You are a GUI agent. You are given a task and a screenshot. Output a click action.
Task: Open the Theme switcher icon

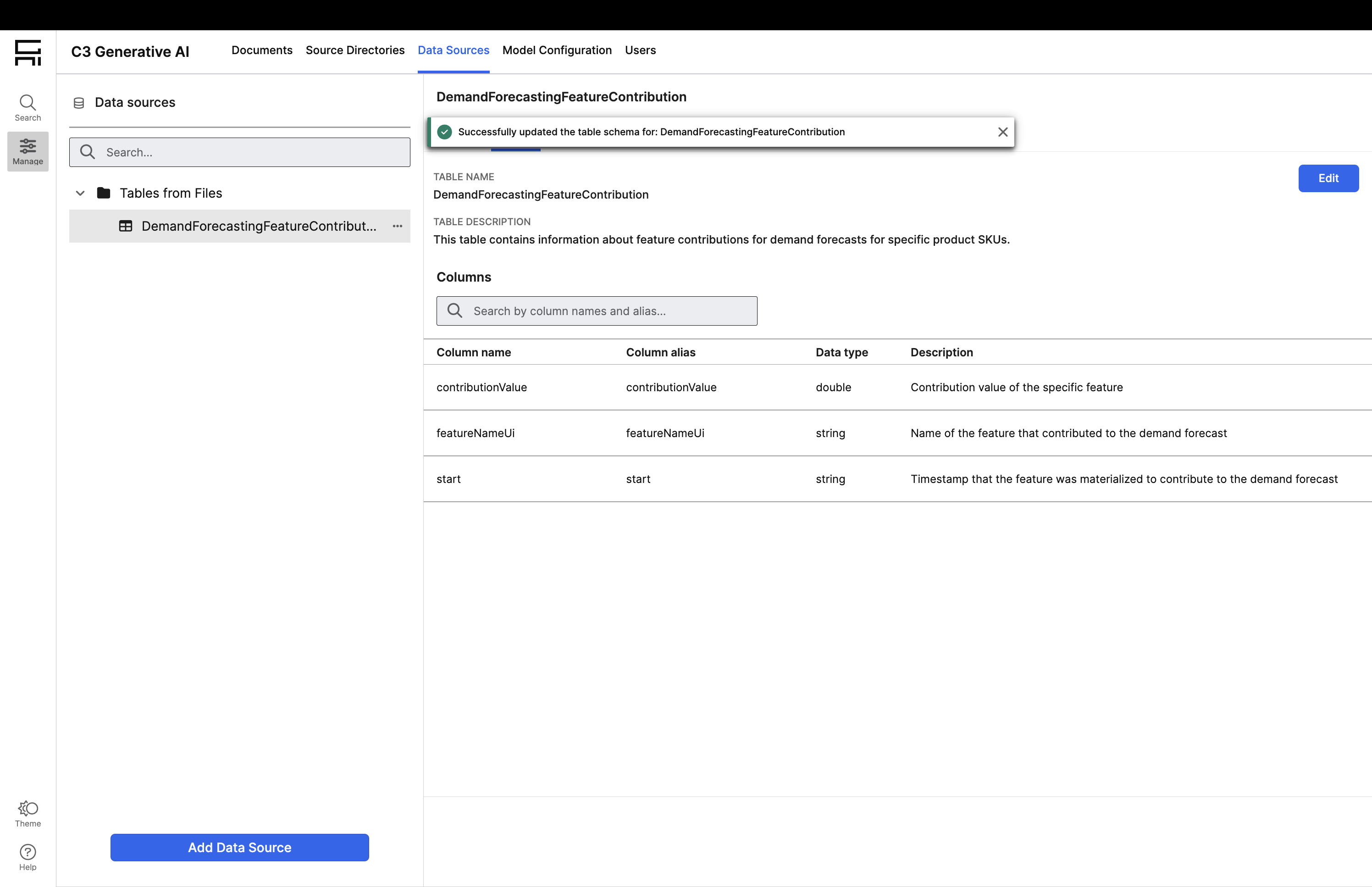[x=28, y=813]
